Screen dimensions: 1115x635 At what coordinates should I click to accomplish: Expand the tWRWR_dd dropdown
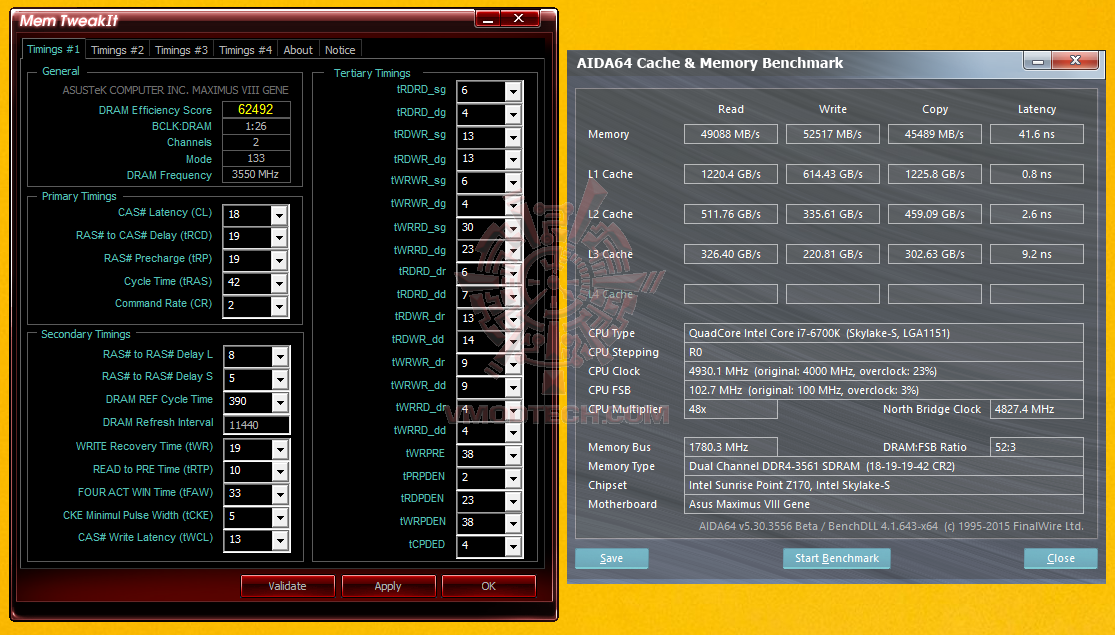pyautogui.click(x=513, y=387)
